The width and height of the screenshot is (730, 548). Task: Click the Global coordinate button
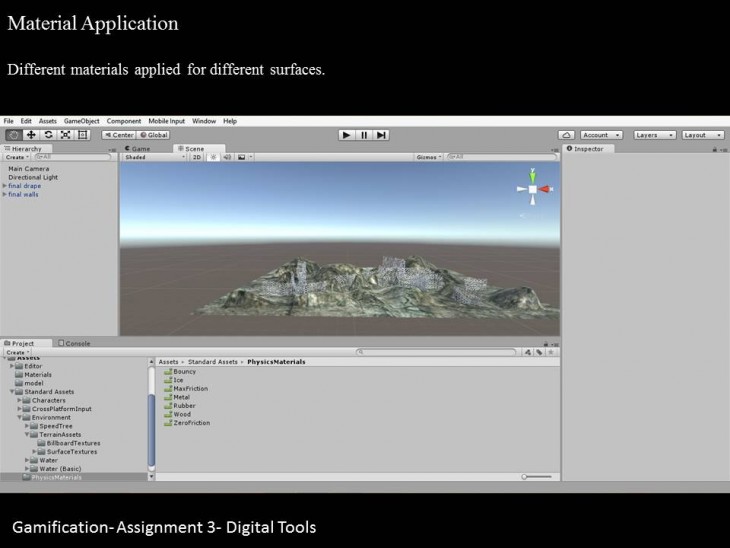pos(154,134)
